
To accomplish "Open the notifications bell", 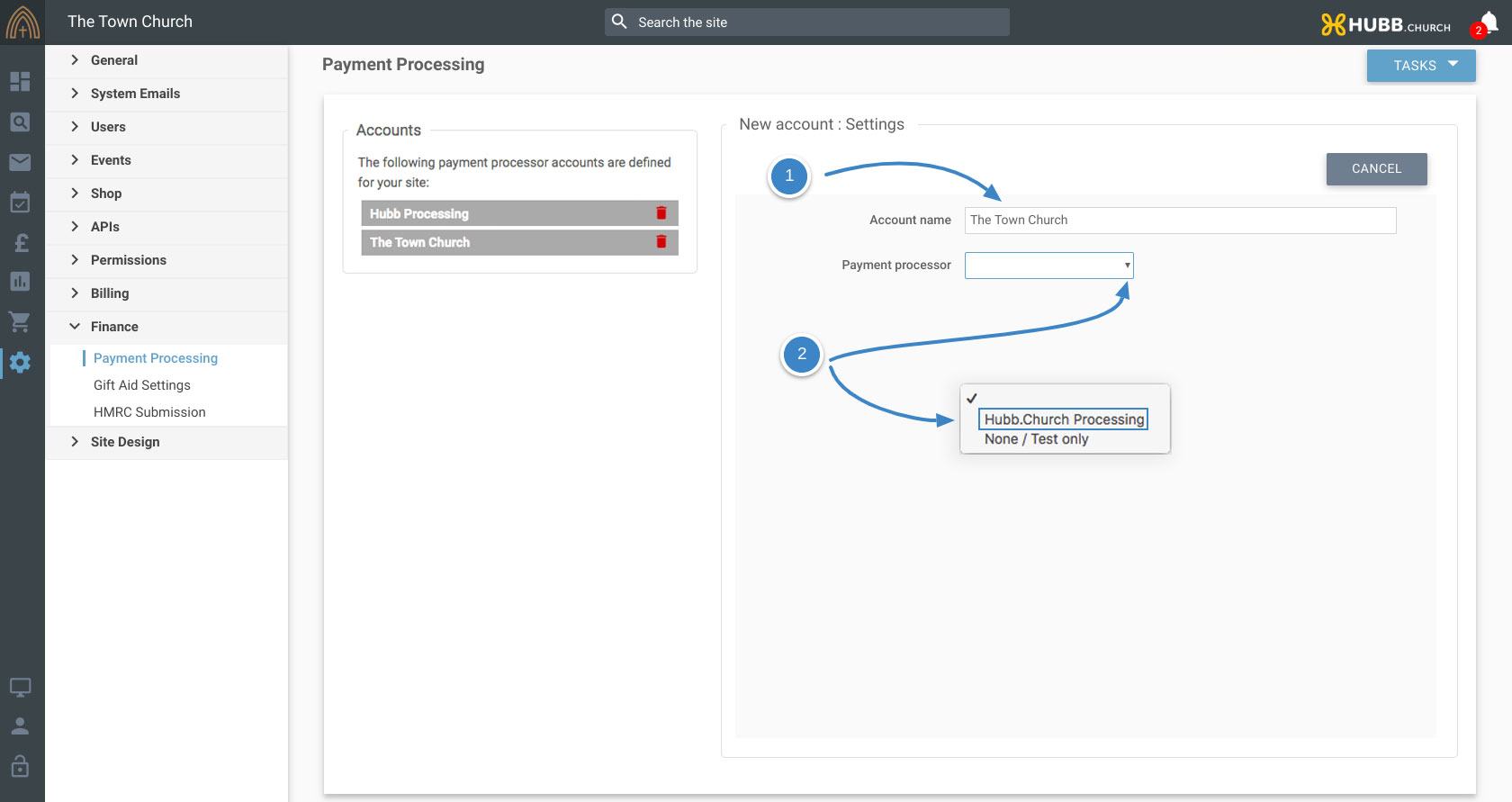I will point(1488,24).
